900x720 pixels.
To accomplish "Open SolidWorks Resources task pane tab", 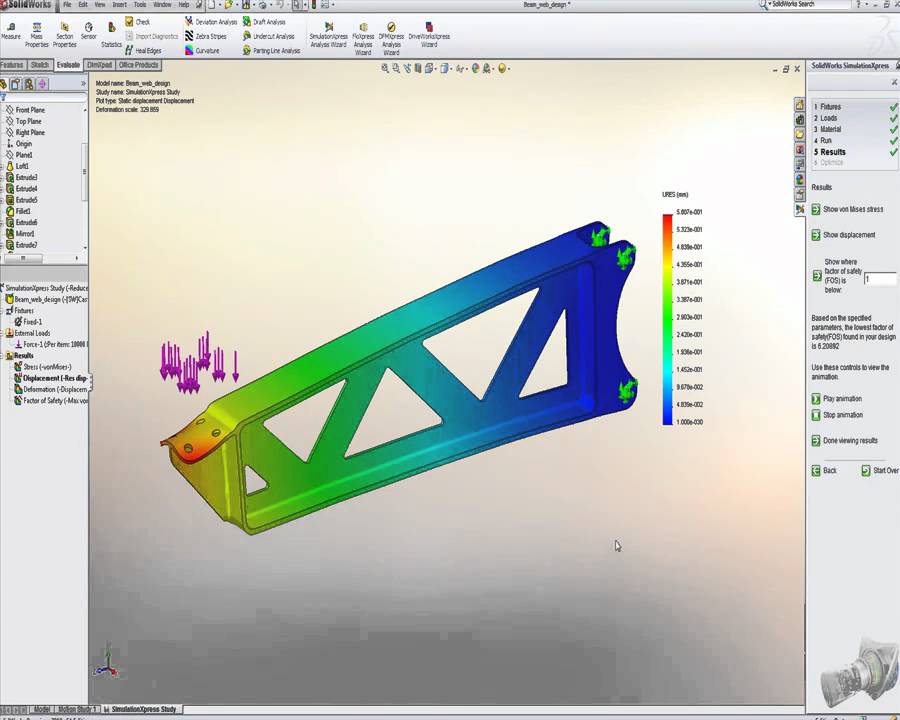I will tap(799, 104).
